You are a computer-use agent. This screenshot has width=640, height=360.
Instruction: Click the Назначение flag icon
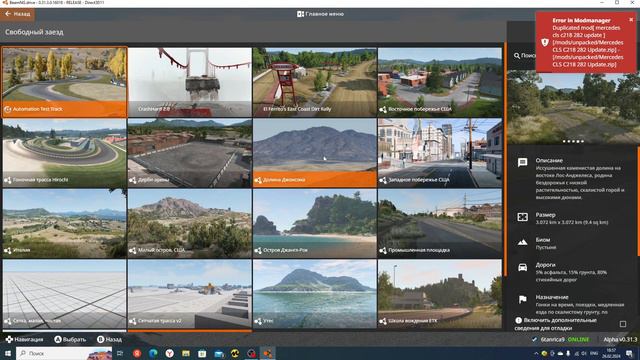tap(522, 300)
